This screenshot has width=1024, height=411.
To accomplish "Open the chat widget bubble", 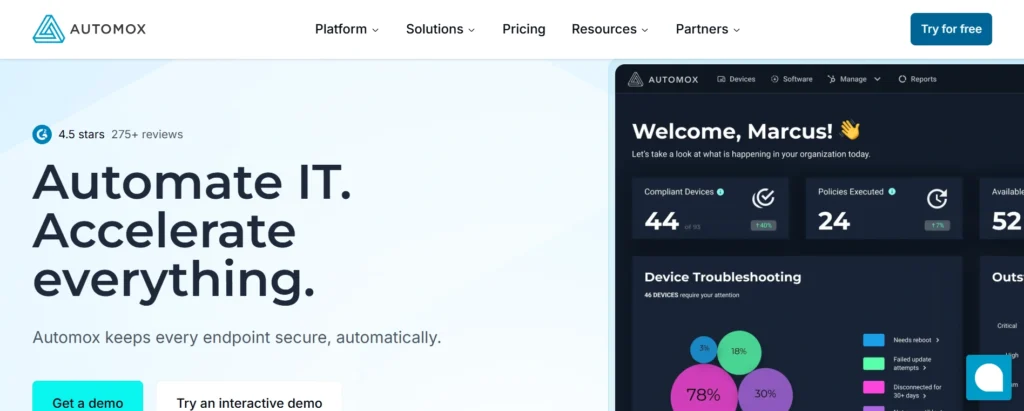I will [x=989, y=377].
